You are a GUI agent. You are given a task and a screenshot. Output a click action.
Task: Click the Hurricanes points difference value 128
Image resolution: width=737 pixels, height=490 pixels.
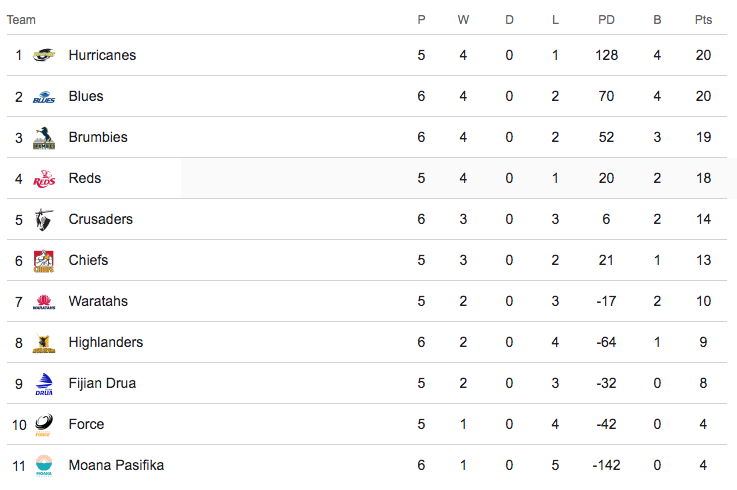(x=606, y=55)
